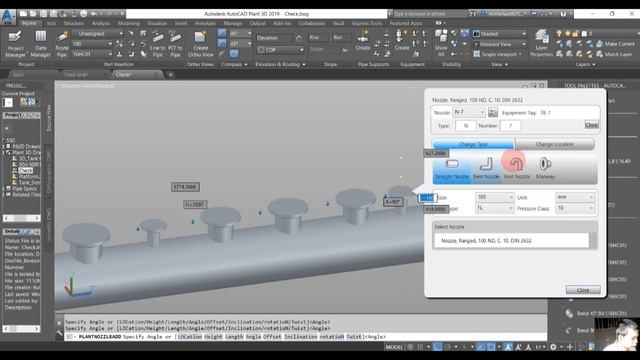
Task: Open the AutoCAD application menu logo
Action: [x=8, y=17]
